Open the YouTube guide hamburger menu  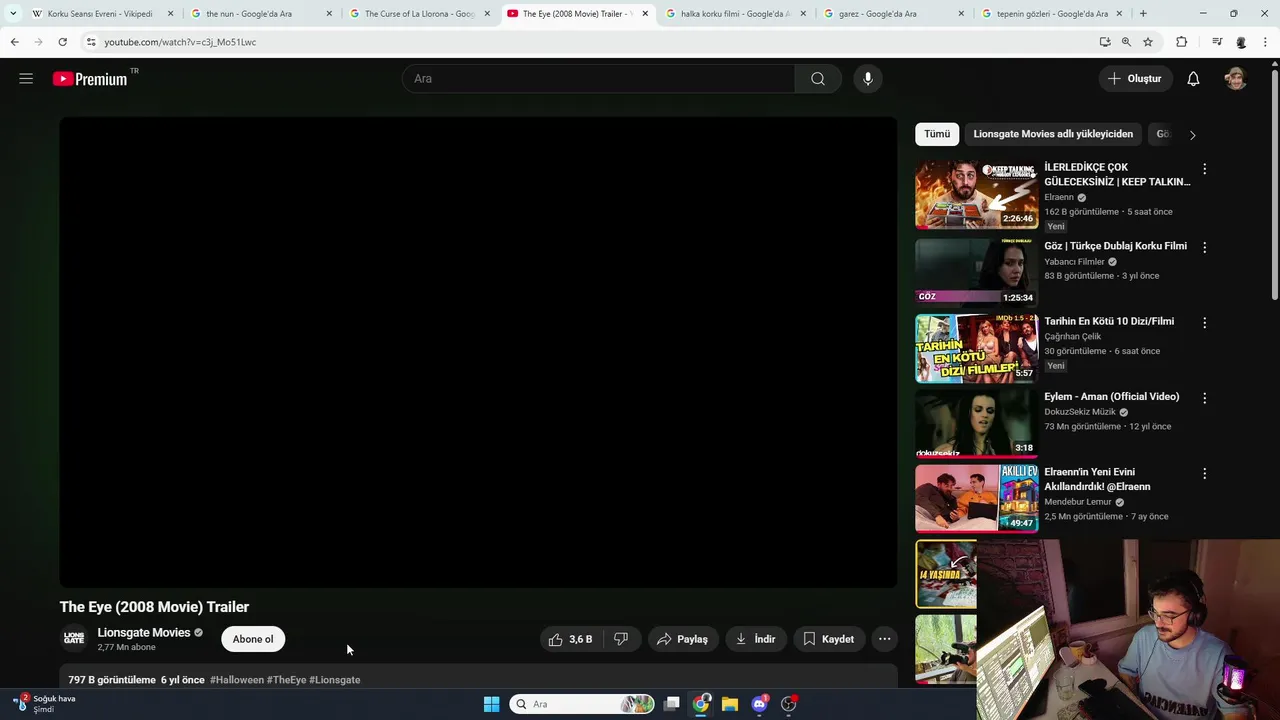click(x=26, y=79)
